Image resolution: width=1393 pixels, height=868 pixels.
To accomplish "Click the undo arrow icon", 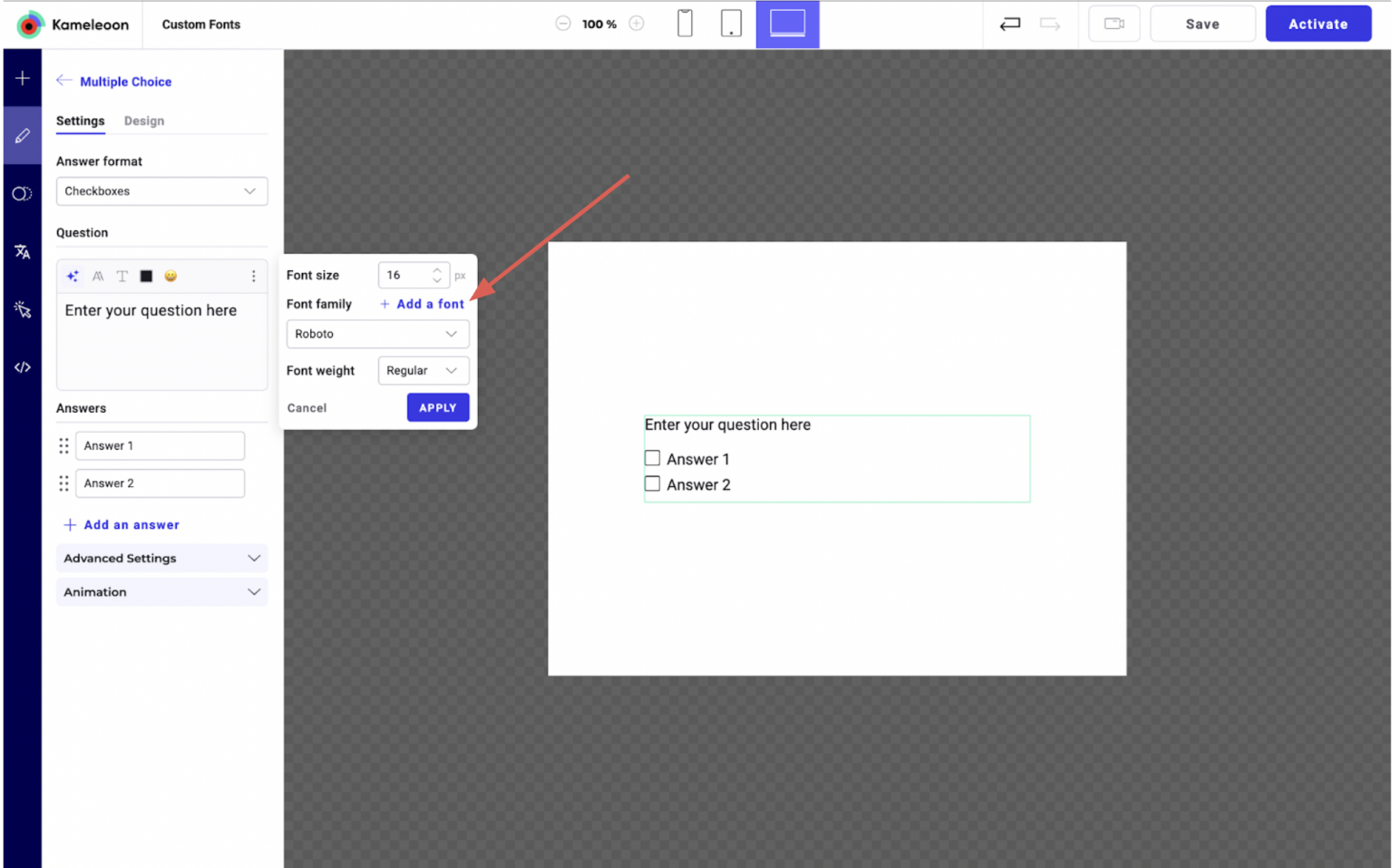I will click(x=1009, y=24).
